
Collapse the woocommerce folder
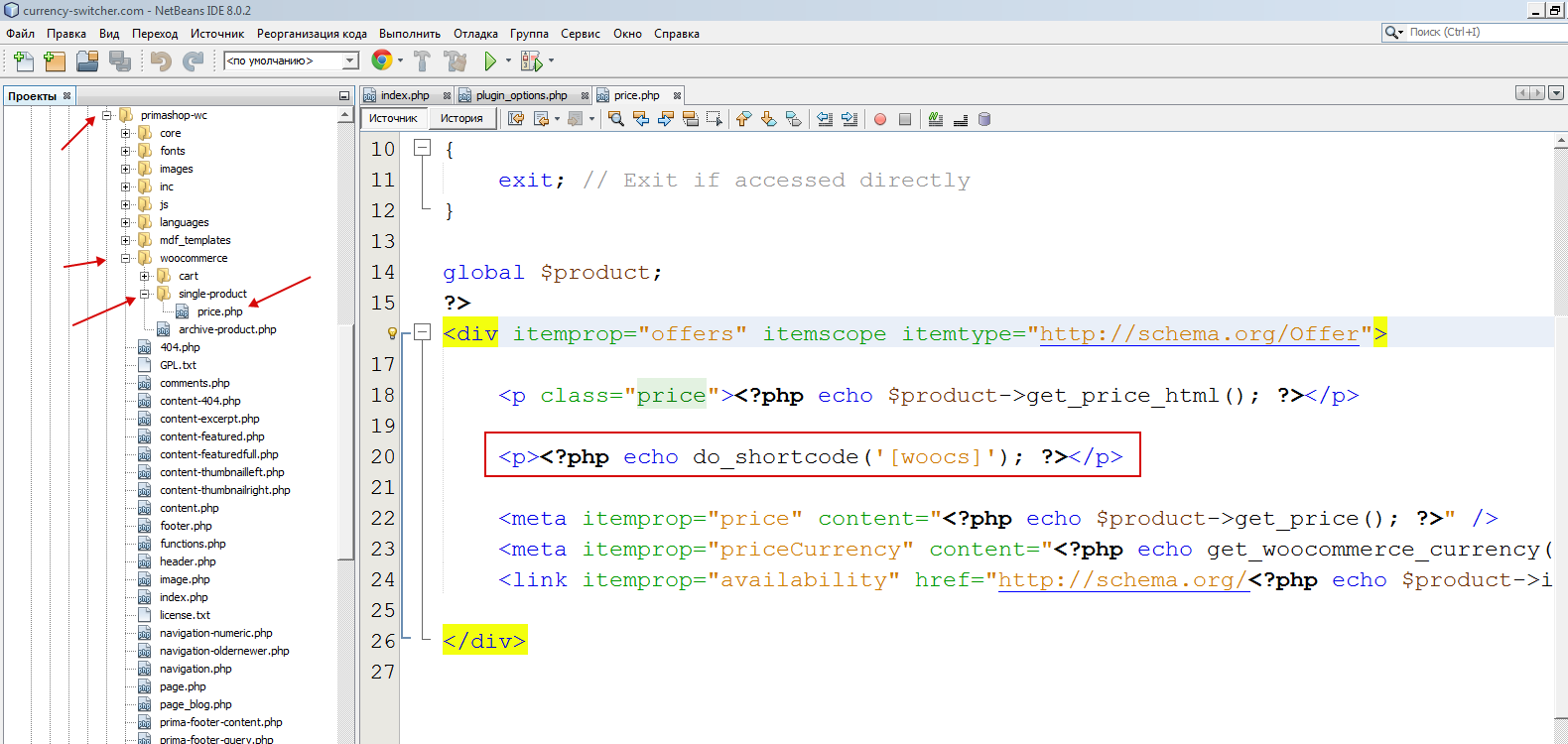pos(126,258)
